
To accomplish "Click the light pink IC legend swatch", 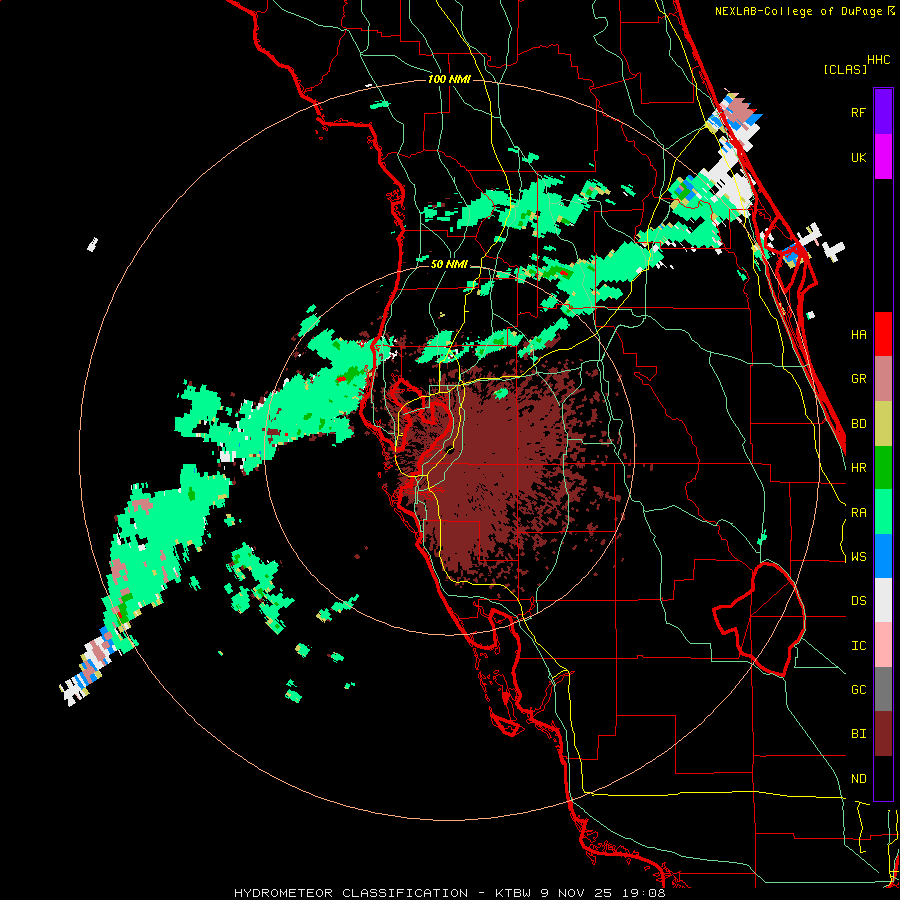I will coord(883,645).
